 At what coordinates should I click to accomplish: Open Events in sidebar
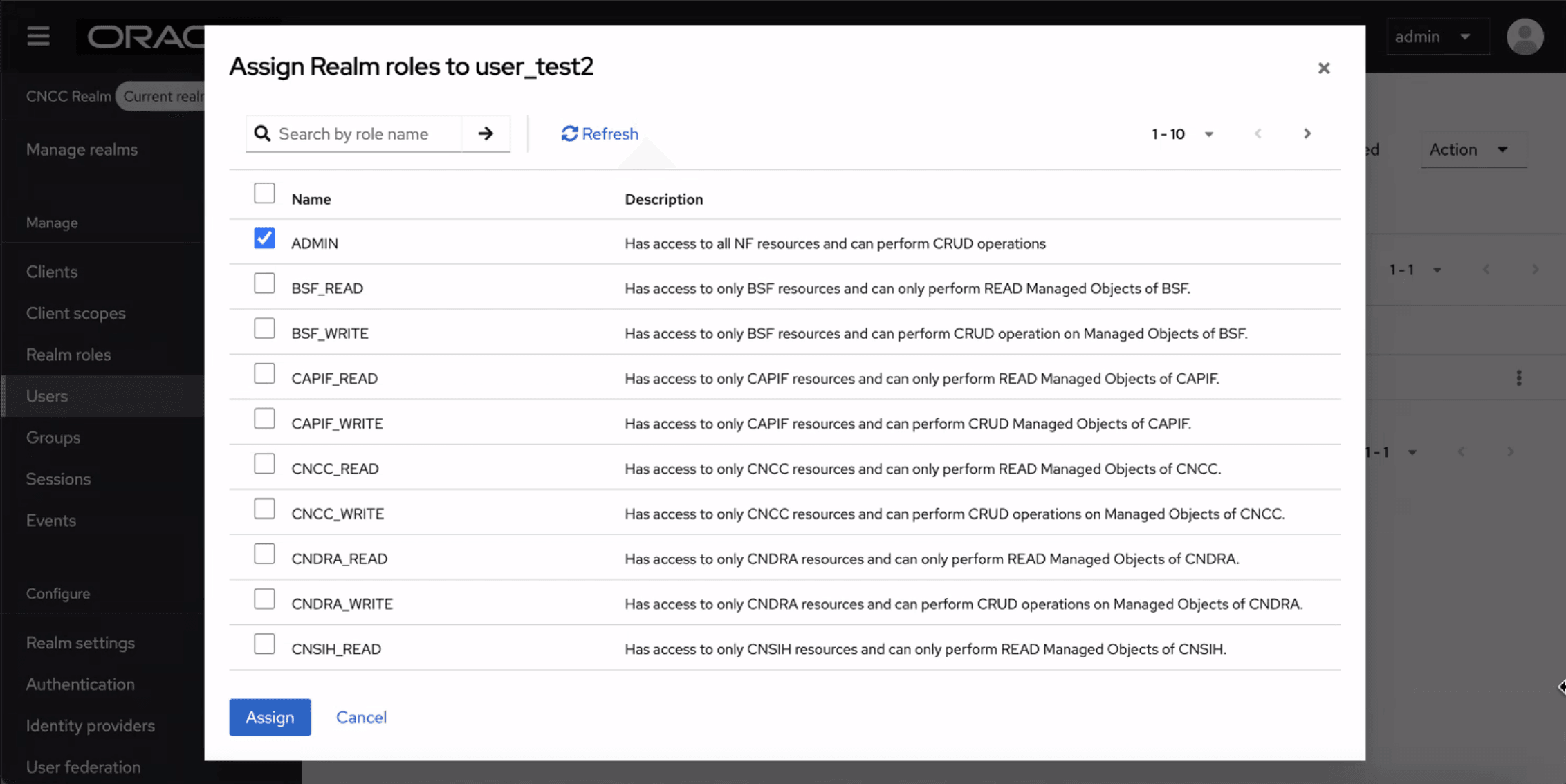pyautogui.click(x=51, y=521)
